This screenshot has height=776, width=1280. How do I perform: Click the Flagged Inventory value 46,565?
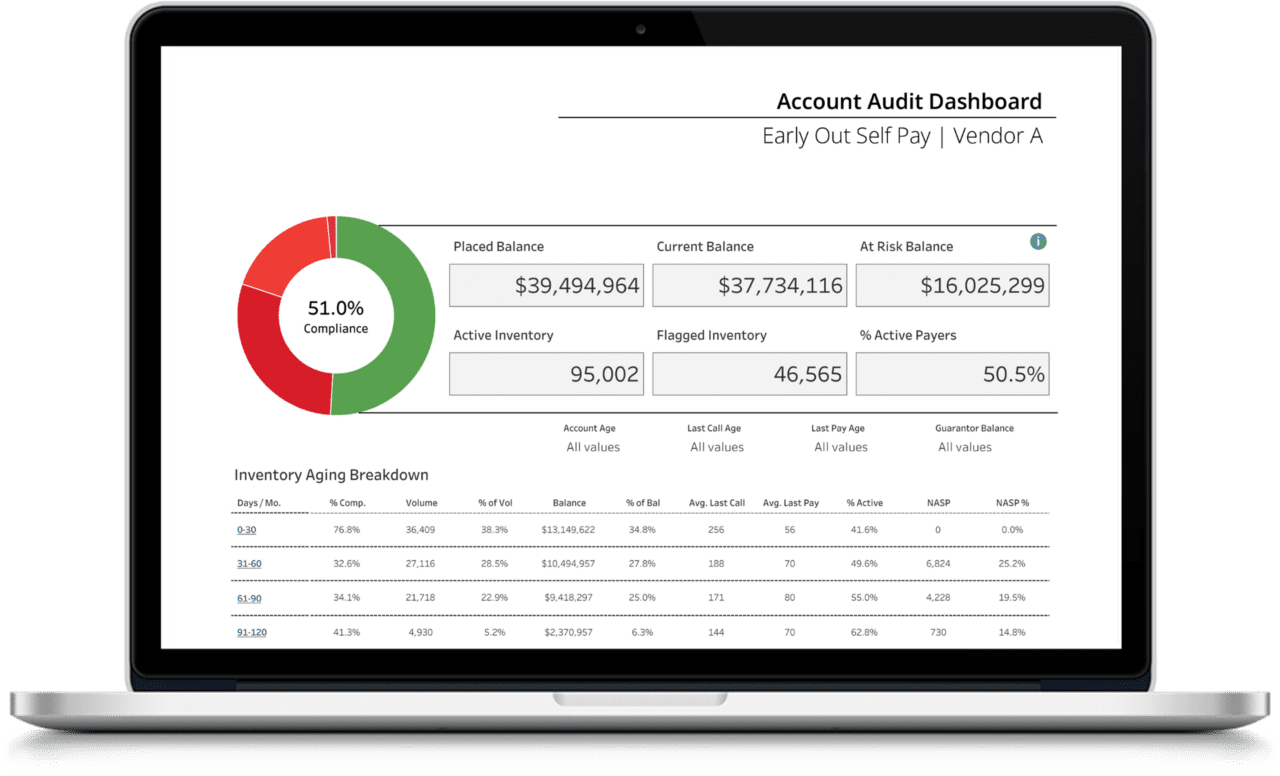click(x=749, y=375)
